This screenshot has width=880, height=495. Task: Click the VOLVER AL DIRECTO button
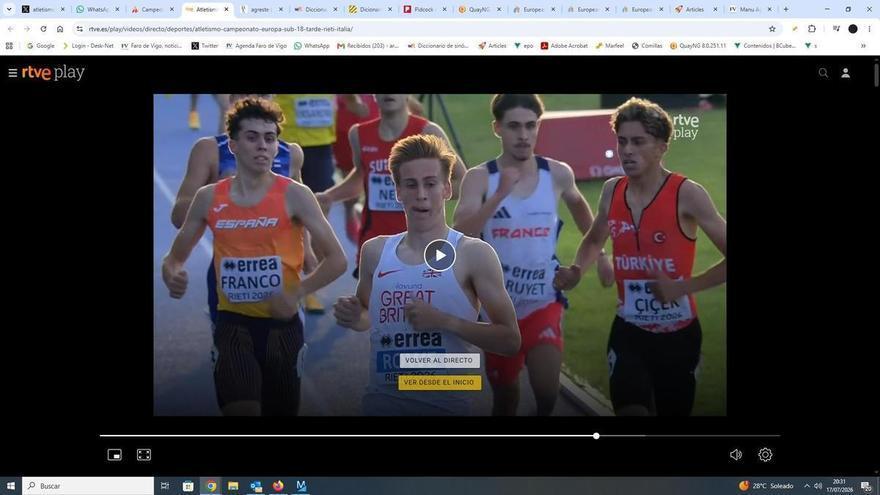tap(439, 360)
